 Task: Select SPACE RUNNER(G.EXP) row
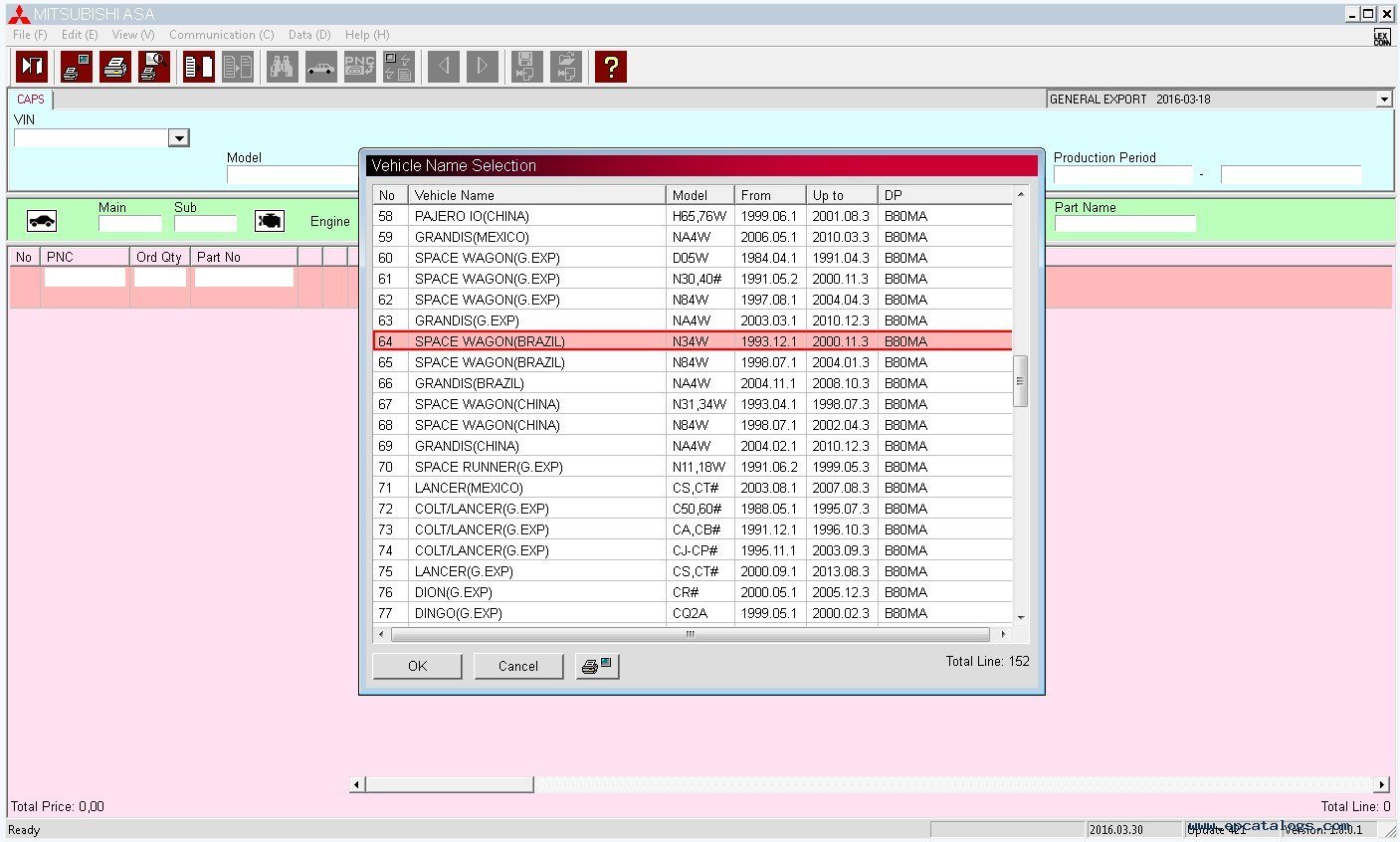(693, 467)
